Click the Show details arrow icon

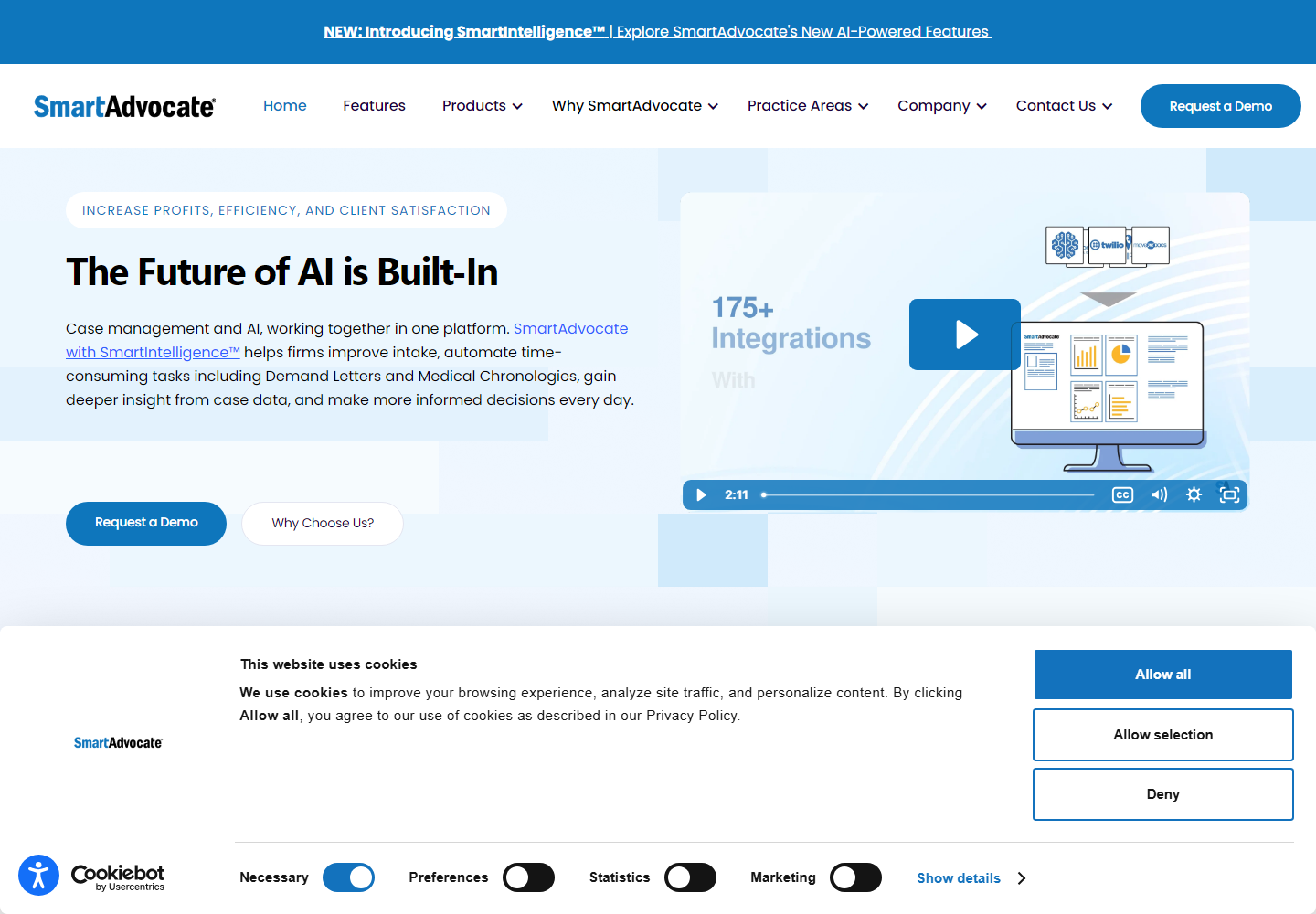pyautogui.click(x=1022, y=878)
